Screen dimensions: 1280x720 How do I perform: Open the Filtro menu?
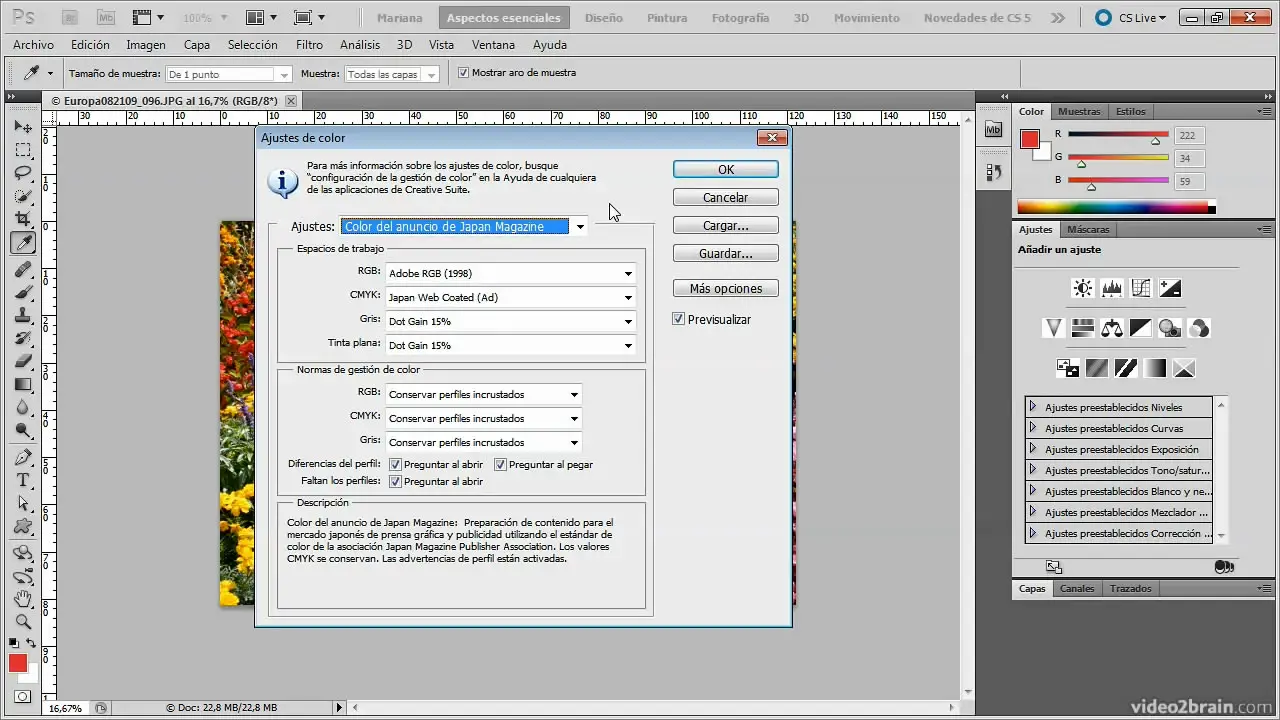309,45
